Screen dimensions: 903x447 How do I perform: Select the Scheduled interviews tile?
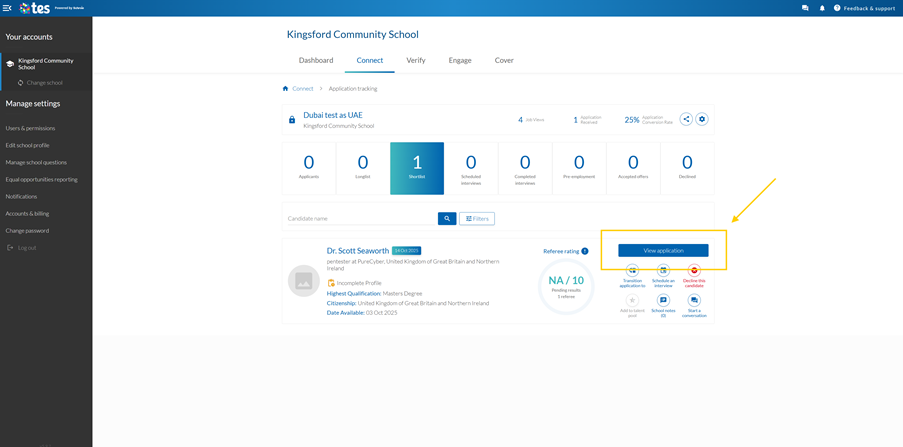(x=471, y=168)
